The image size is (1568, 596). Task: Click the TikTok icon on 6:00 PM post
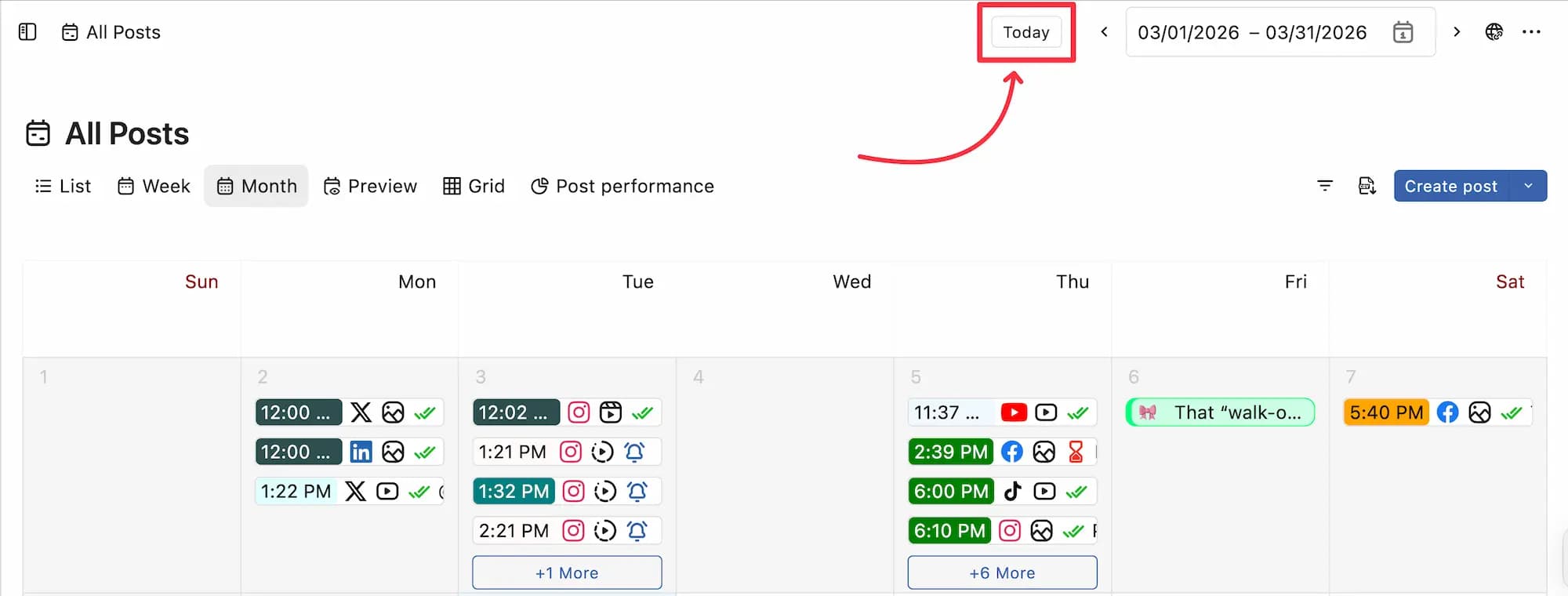pyautogui.click(x=1013, y=491)
